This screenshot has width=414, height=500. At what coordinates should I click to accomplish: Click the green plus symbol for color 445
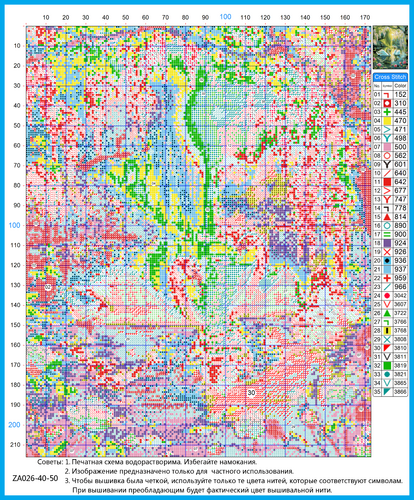pyautogui.click(x=387, y=112)
